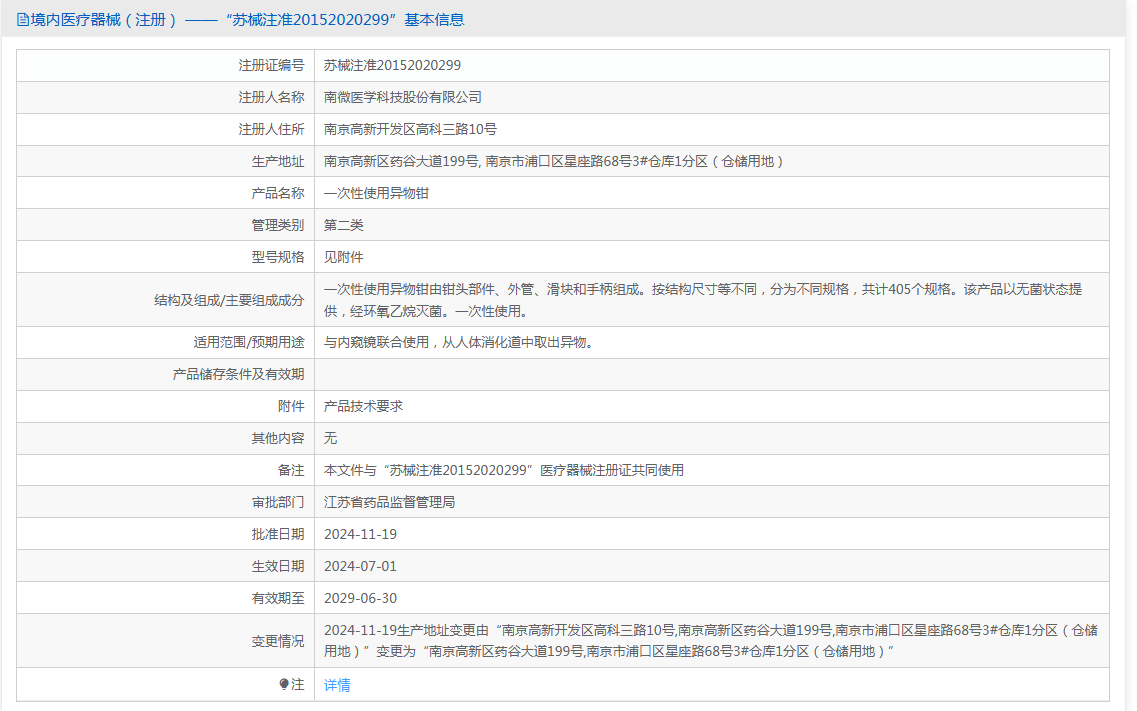Click the production address value starting 南京高新区药谷大道199号
1137x711 pixels.
click(554, 161)
